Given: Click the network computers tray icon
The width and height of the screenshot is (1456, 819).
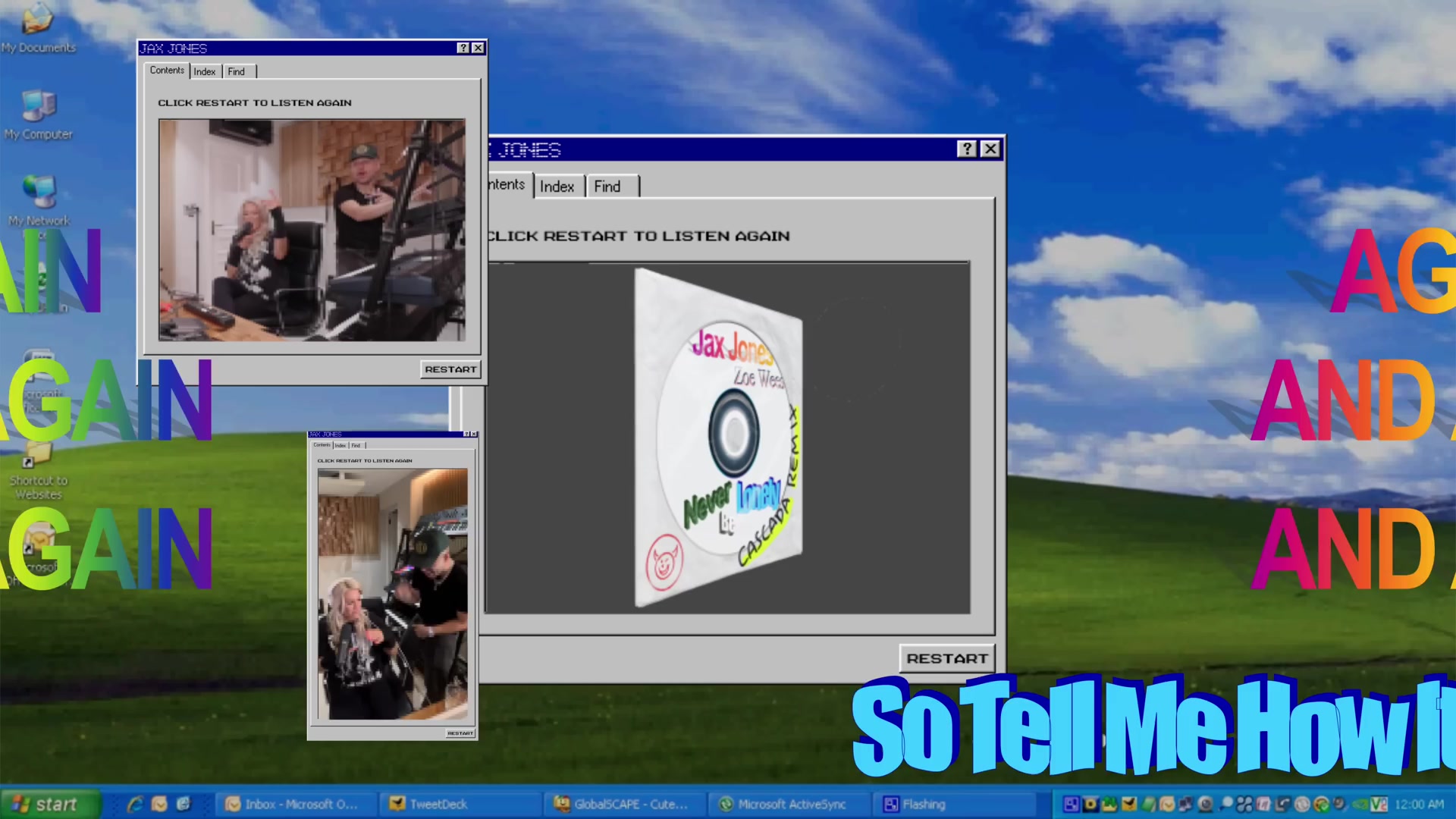Looking at the screenshot, I should (x=1185, y=804).
